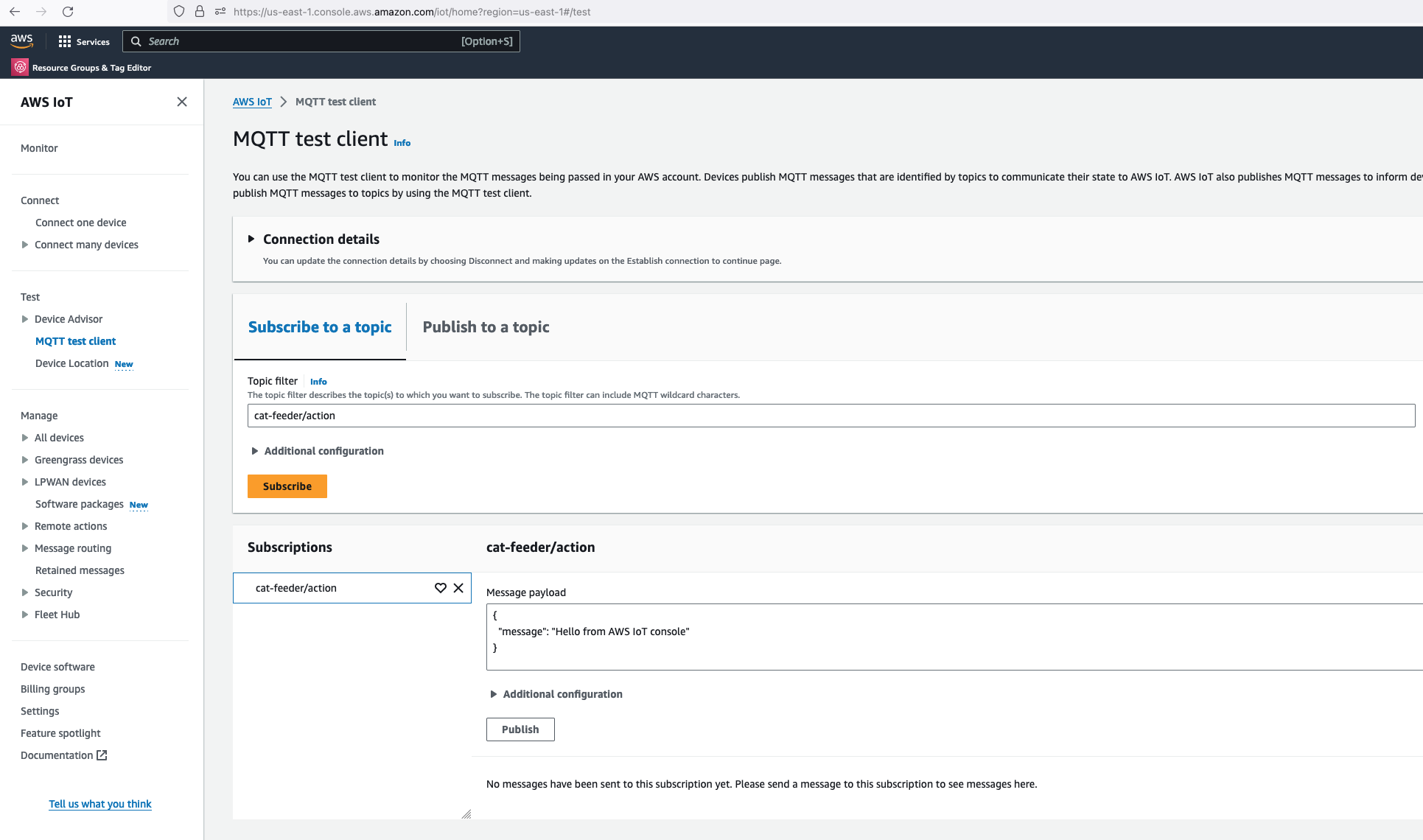Screen dimensions: 1423x840
Task: Expand Connection details section
Action: tap(251, 239)
